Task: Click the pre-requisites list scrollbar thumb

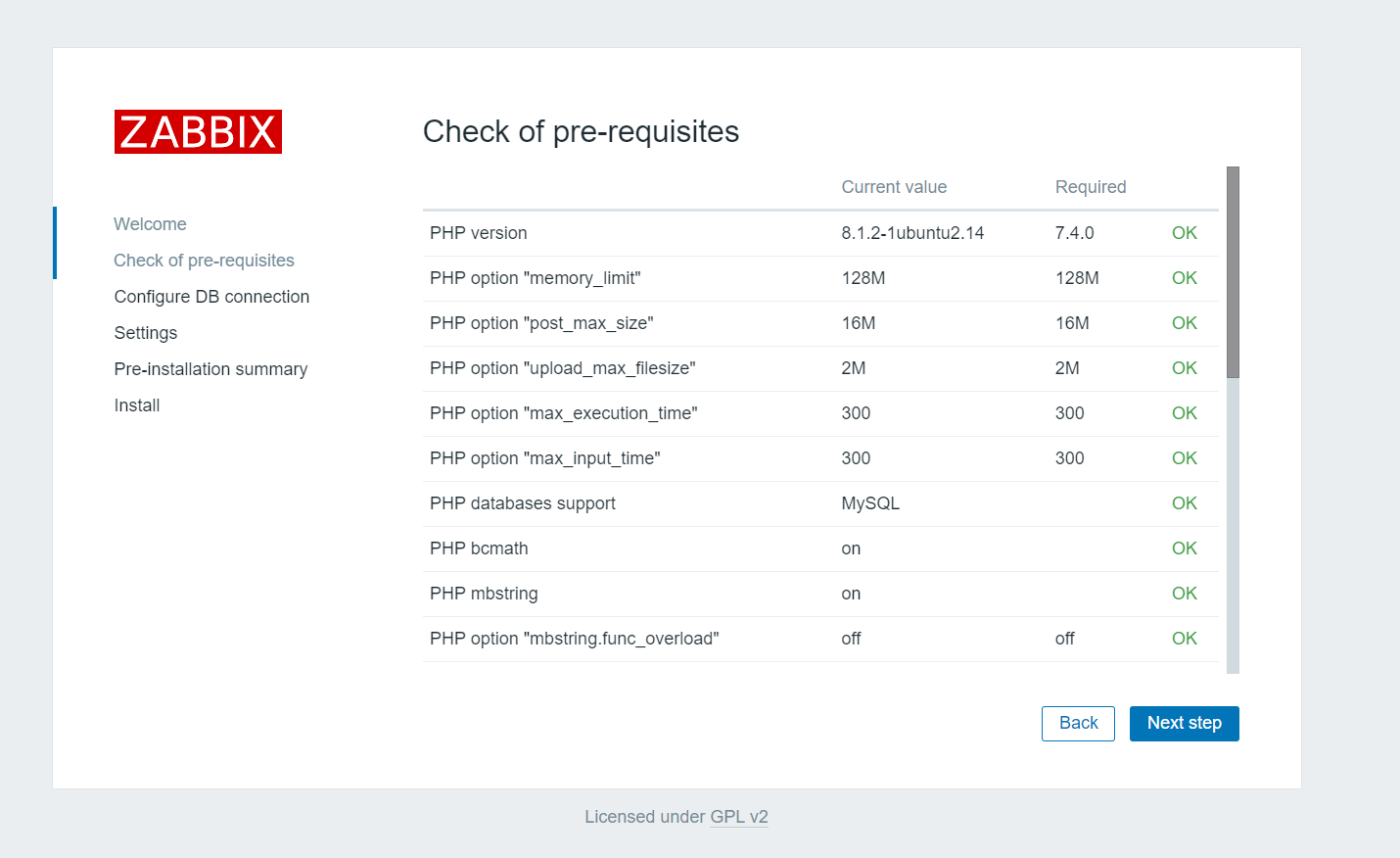Action: click(1233, 272)
